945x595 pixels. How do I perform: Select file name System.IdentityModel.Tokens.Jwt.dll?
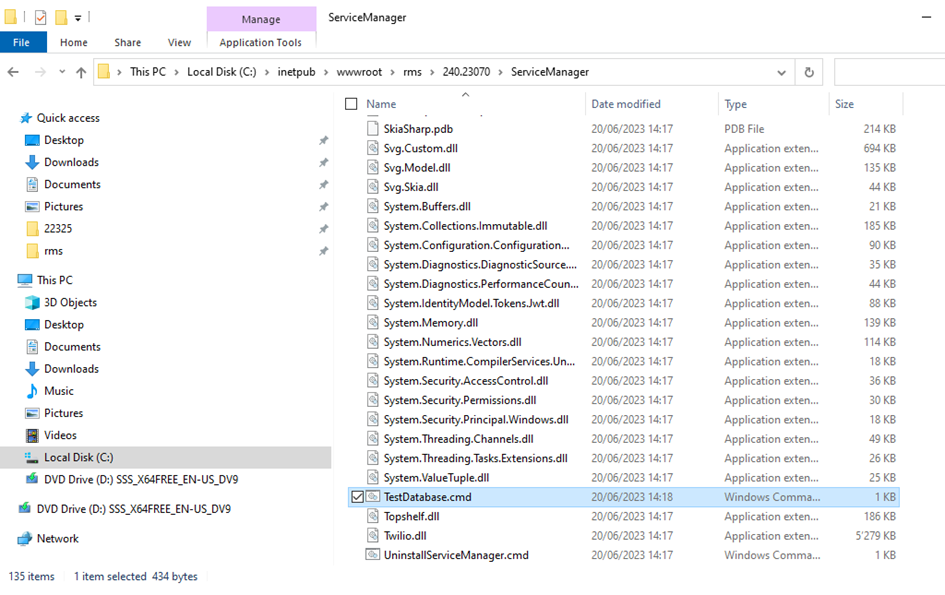[x=471, y=303]
